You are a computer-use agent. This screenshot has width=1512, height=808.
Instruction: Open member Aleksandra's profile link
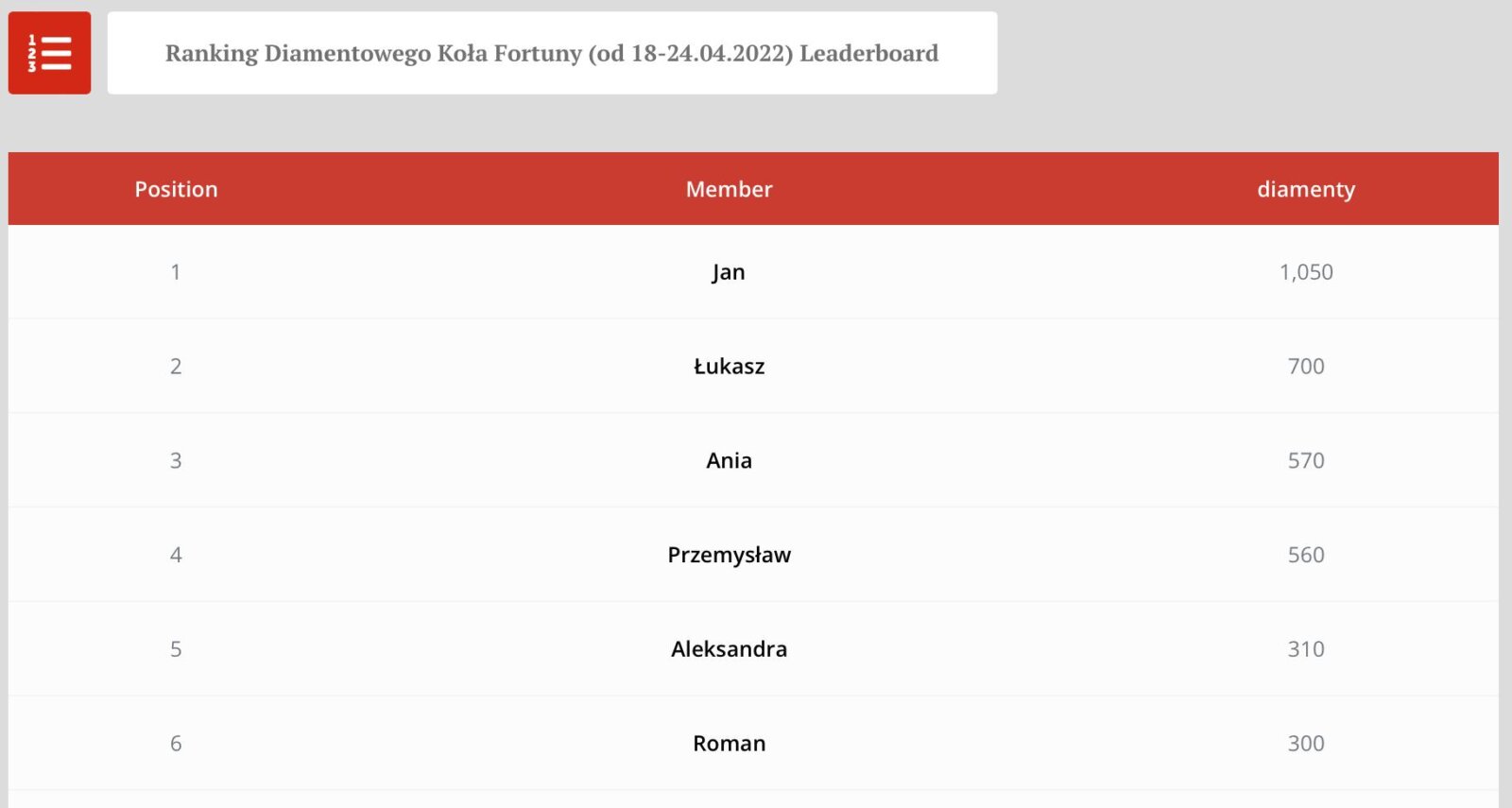[729, 649]
